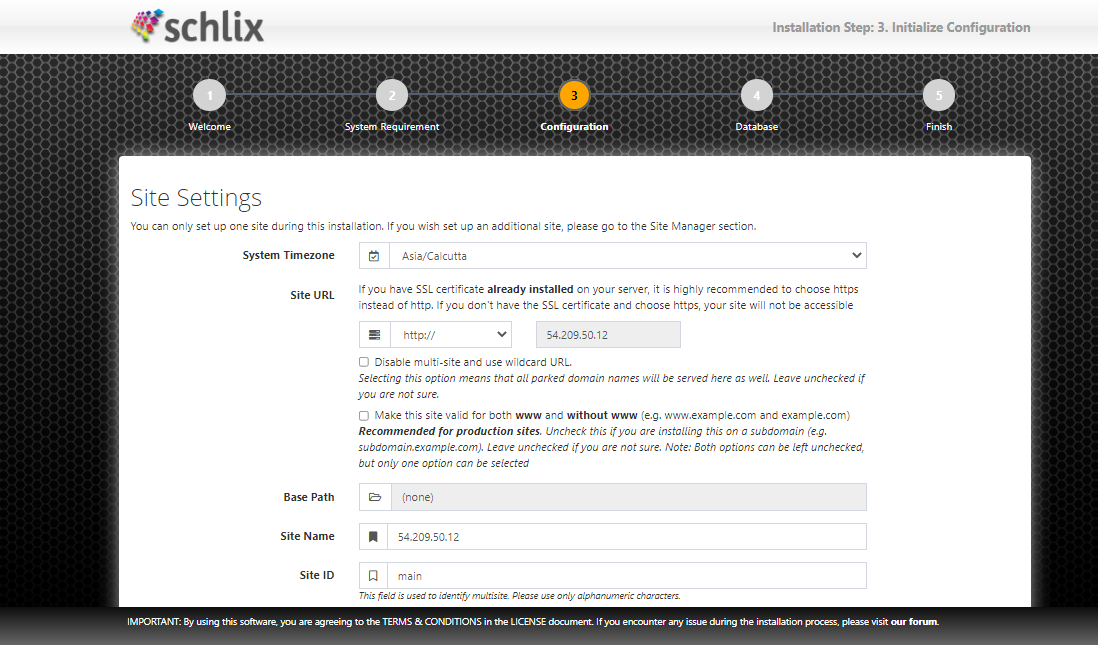Click the folder icon next to Base Path
Viewport: 1098px width, 645px height.
tap(375, 497)
